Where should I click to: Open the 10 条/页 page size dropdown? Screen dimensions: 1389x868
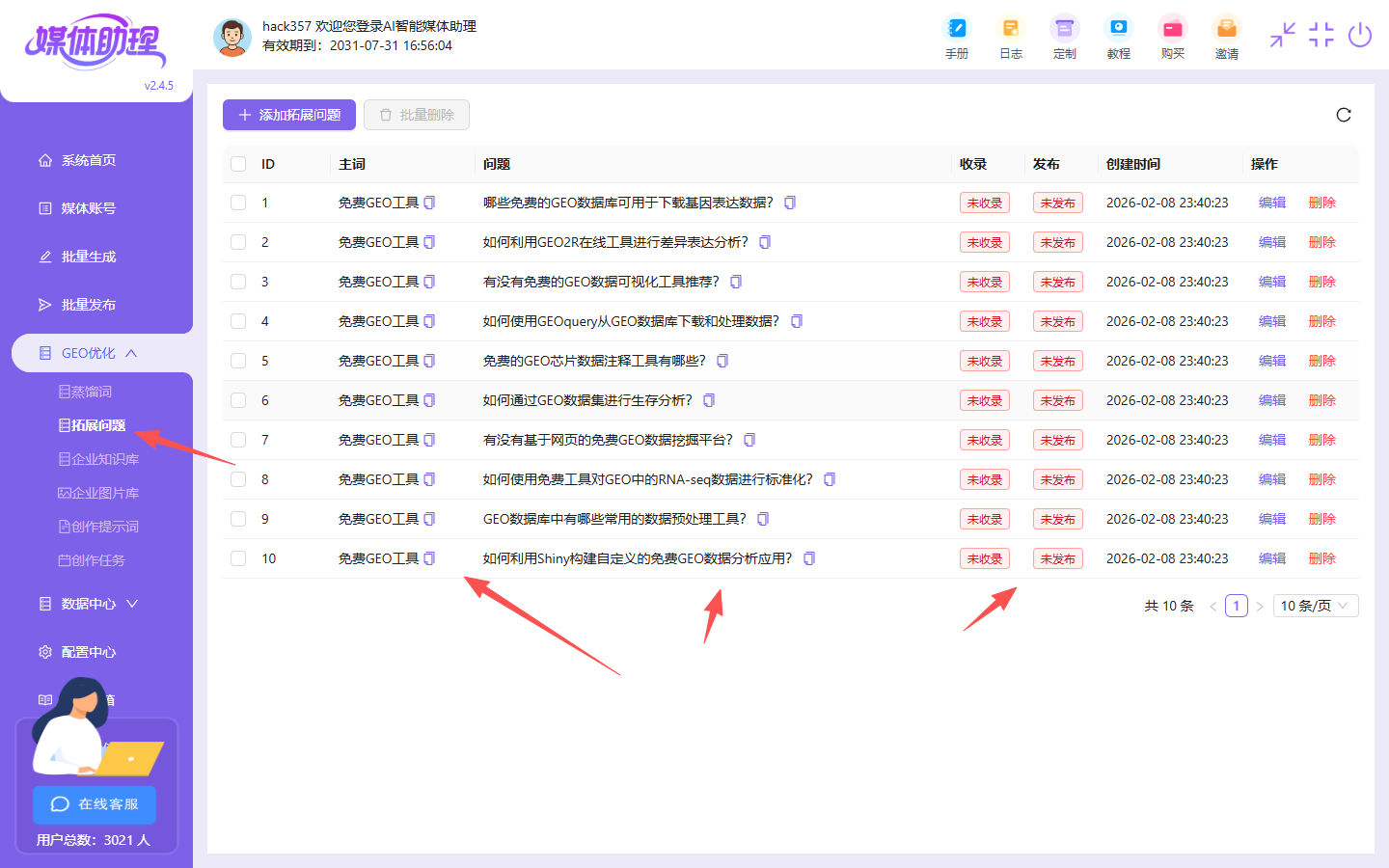(x=1316, y=606)
